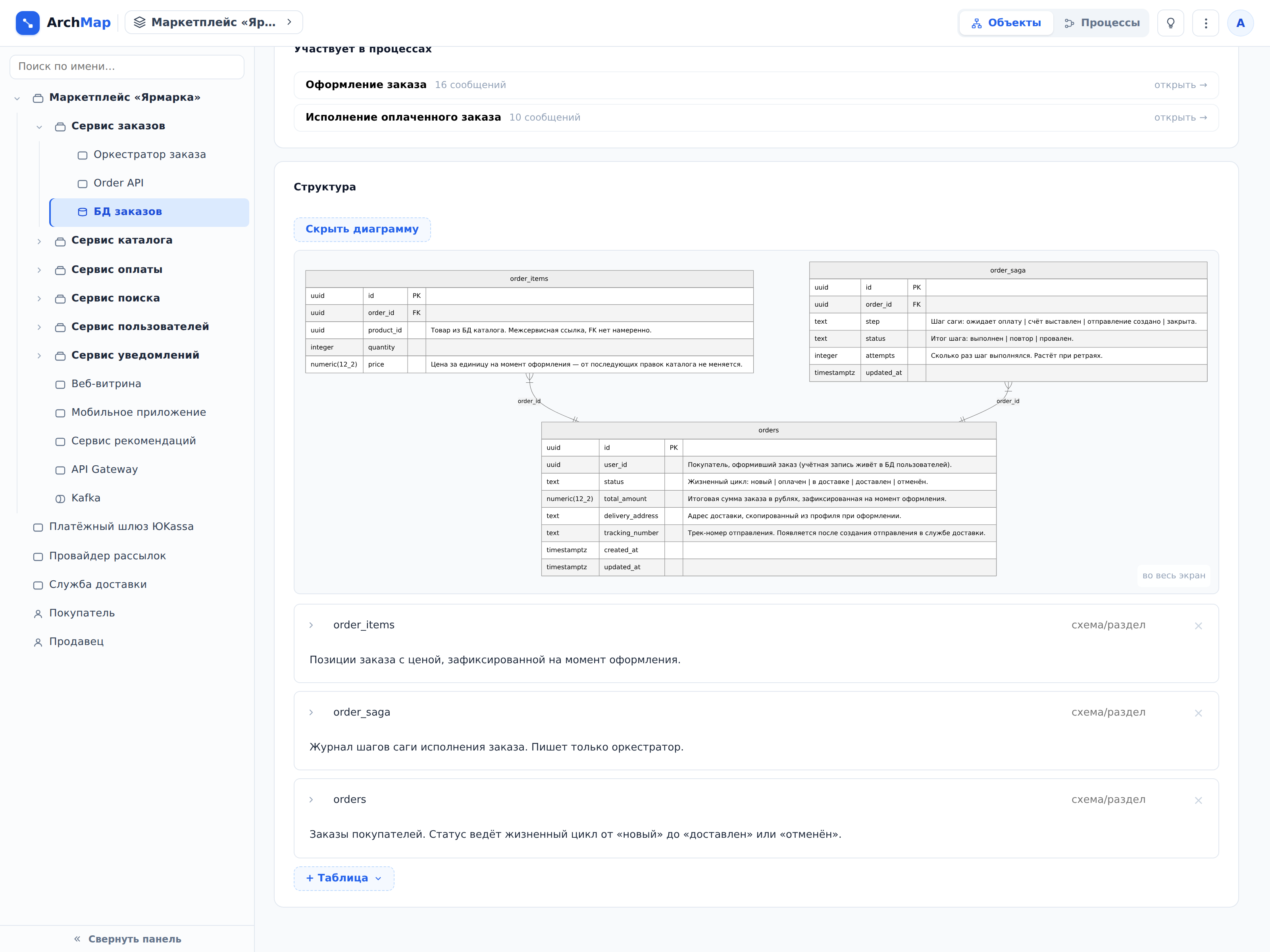Expand the orders table details

point(311,799)
